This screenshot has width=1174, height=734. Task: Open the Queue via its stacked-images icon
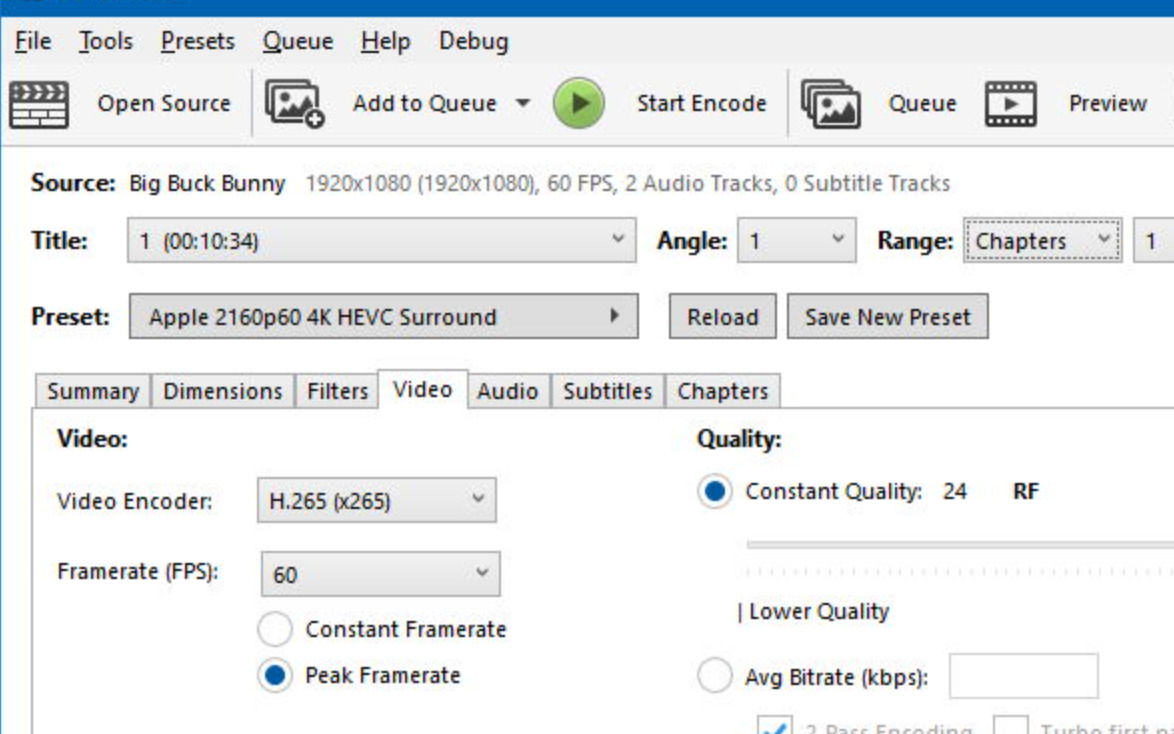click(x=830, y=104)
